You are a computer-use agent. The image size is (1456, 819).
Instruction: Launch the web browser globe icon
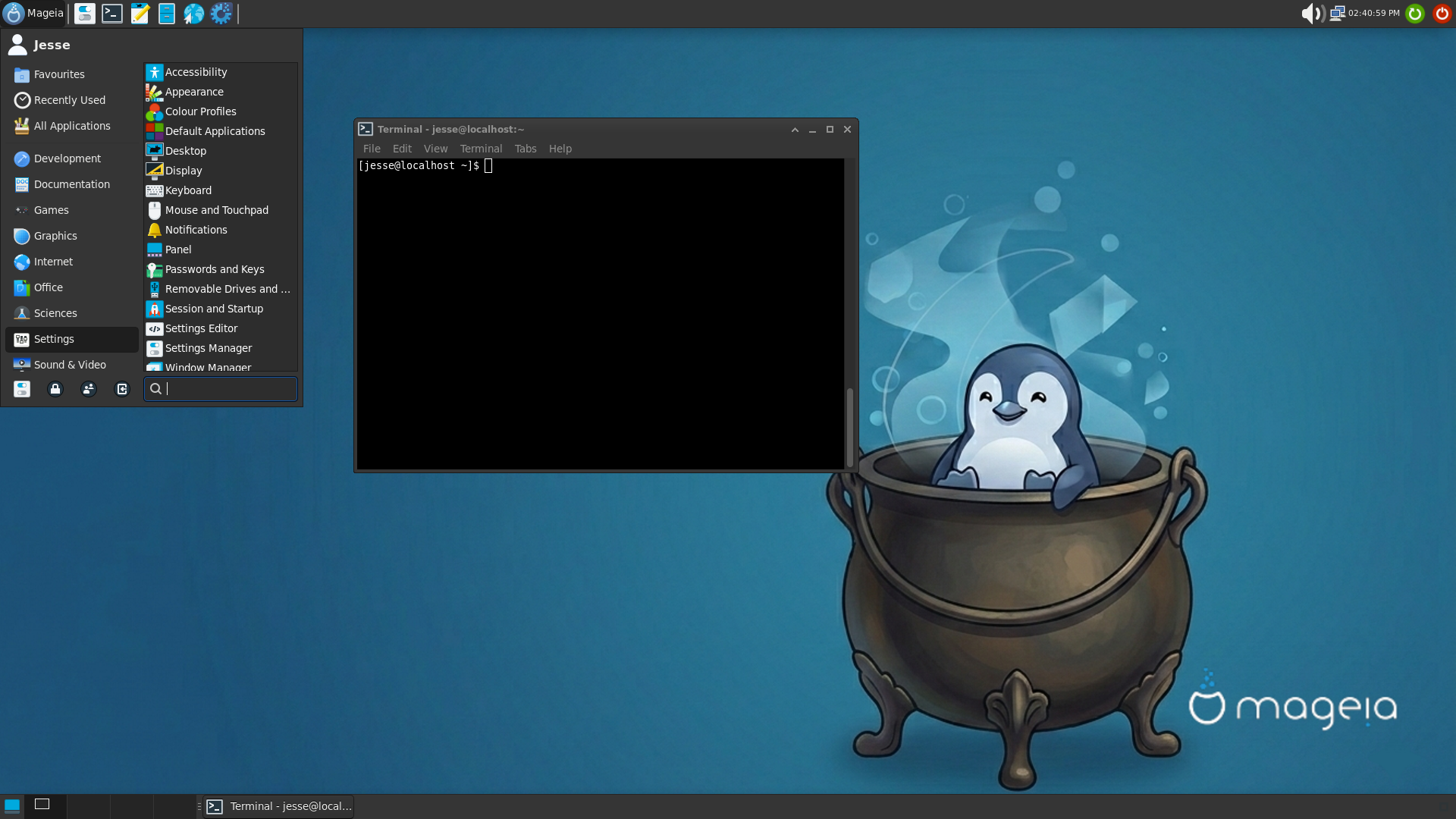point(194,13)
